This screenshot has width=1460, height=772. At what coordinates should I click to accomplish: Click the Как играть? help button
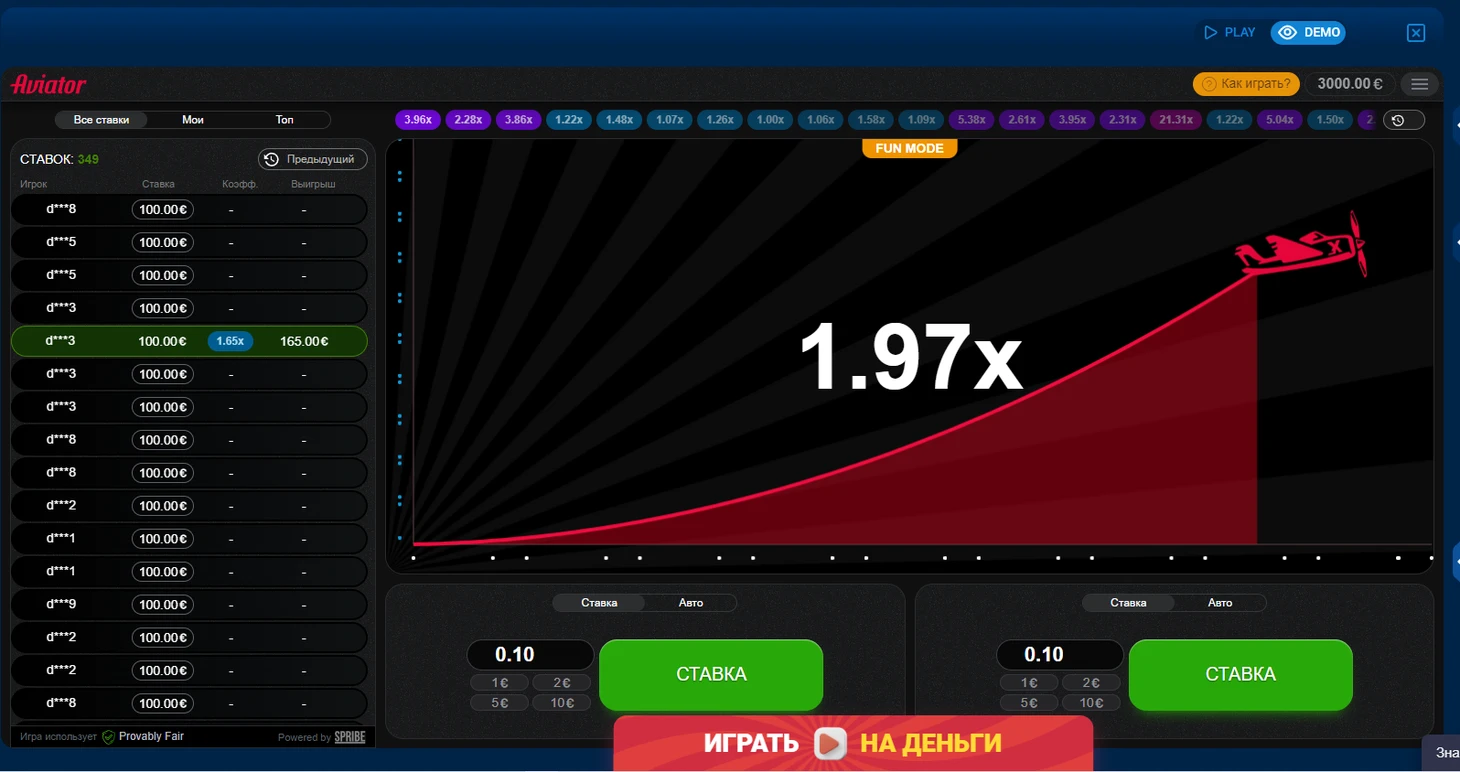1246,84
